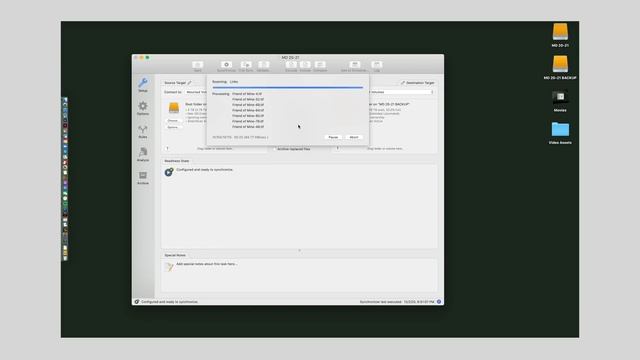Click the Exclude toolbar icon
The width and height of the screenshot is (640, 360).
coord(291,65)
